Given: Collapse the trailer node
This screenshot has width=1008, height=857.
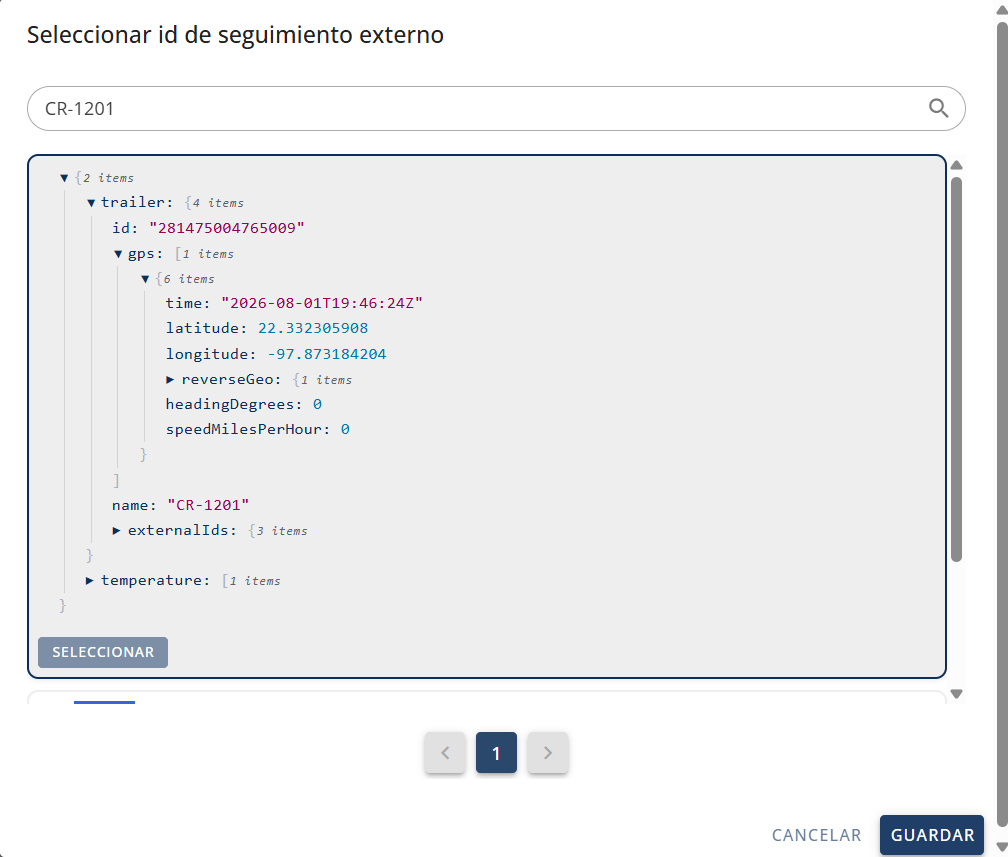Looking at the screenshot, I should [x=91, y=203].
